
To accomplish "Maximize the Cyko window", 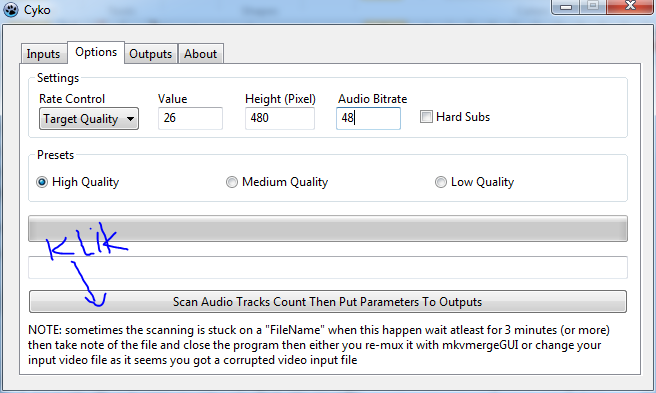I will click(593, 6).
